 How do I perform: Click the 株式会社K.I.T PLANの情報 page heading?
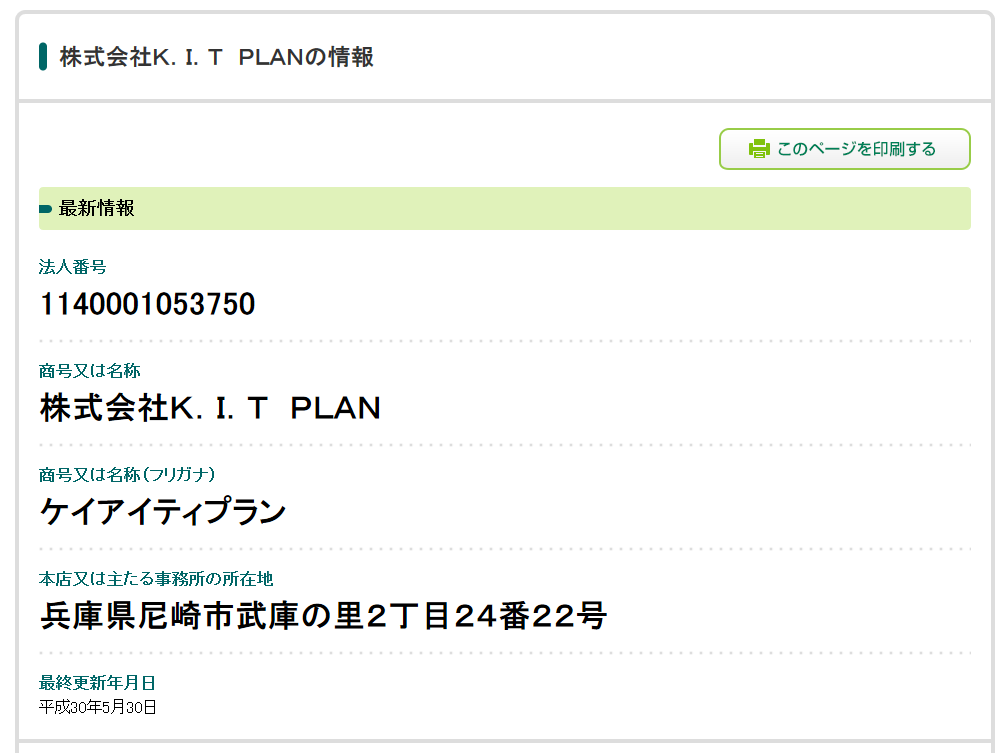click(216, 57)
